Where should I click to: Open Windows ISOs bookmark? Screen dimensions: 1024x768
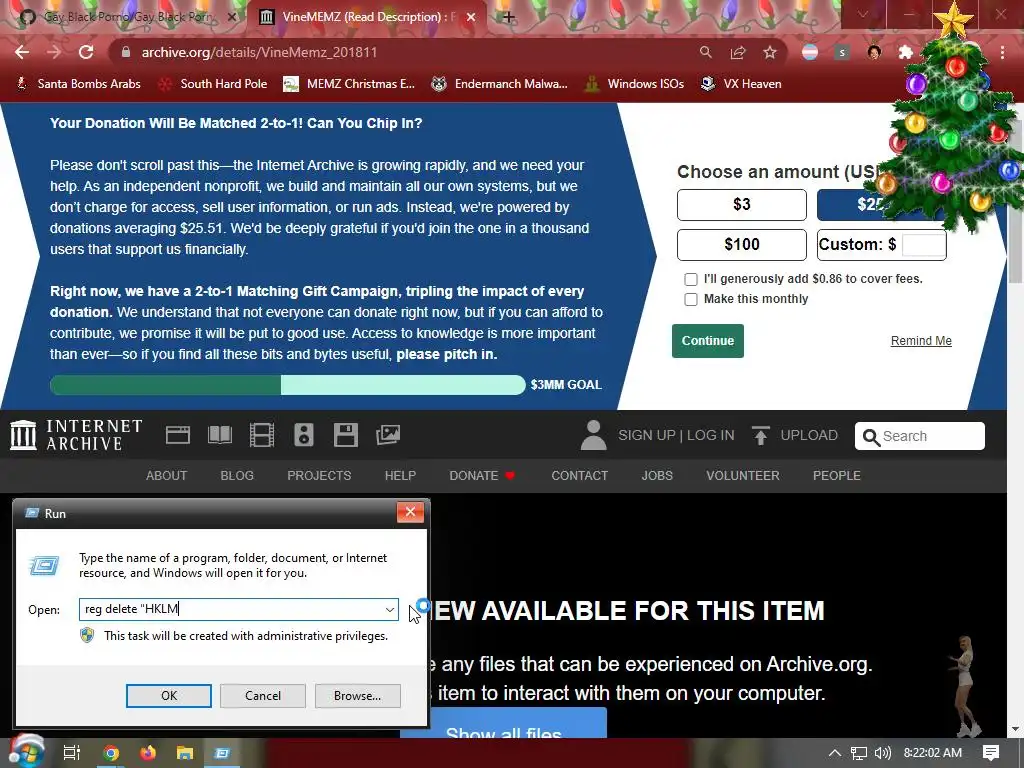[x=635, y=84]
